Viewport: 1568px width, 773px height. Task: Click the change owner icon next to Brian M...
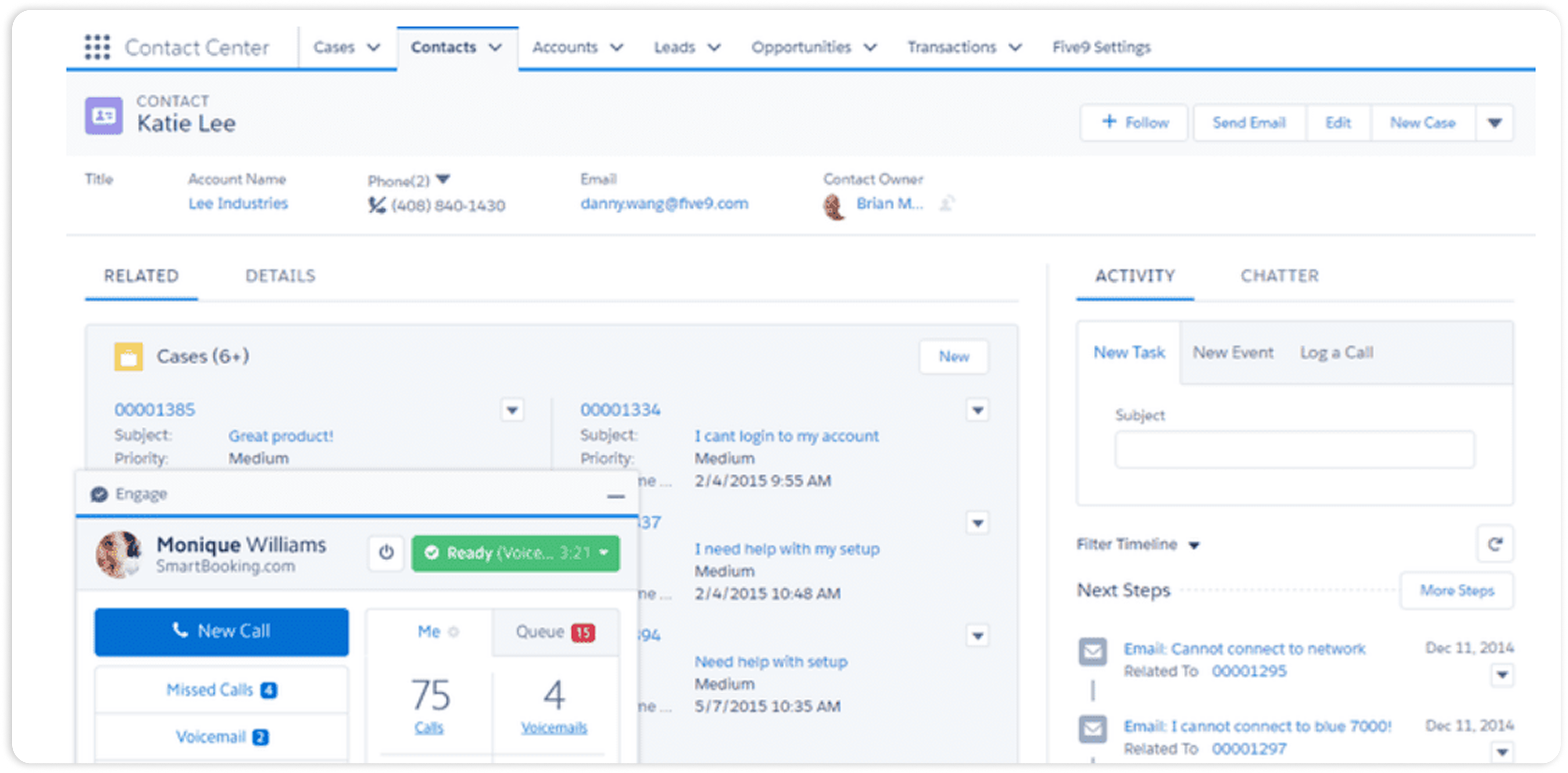[947, 203]
